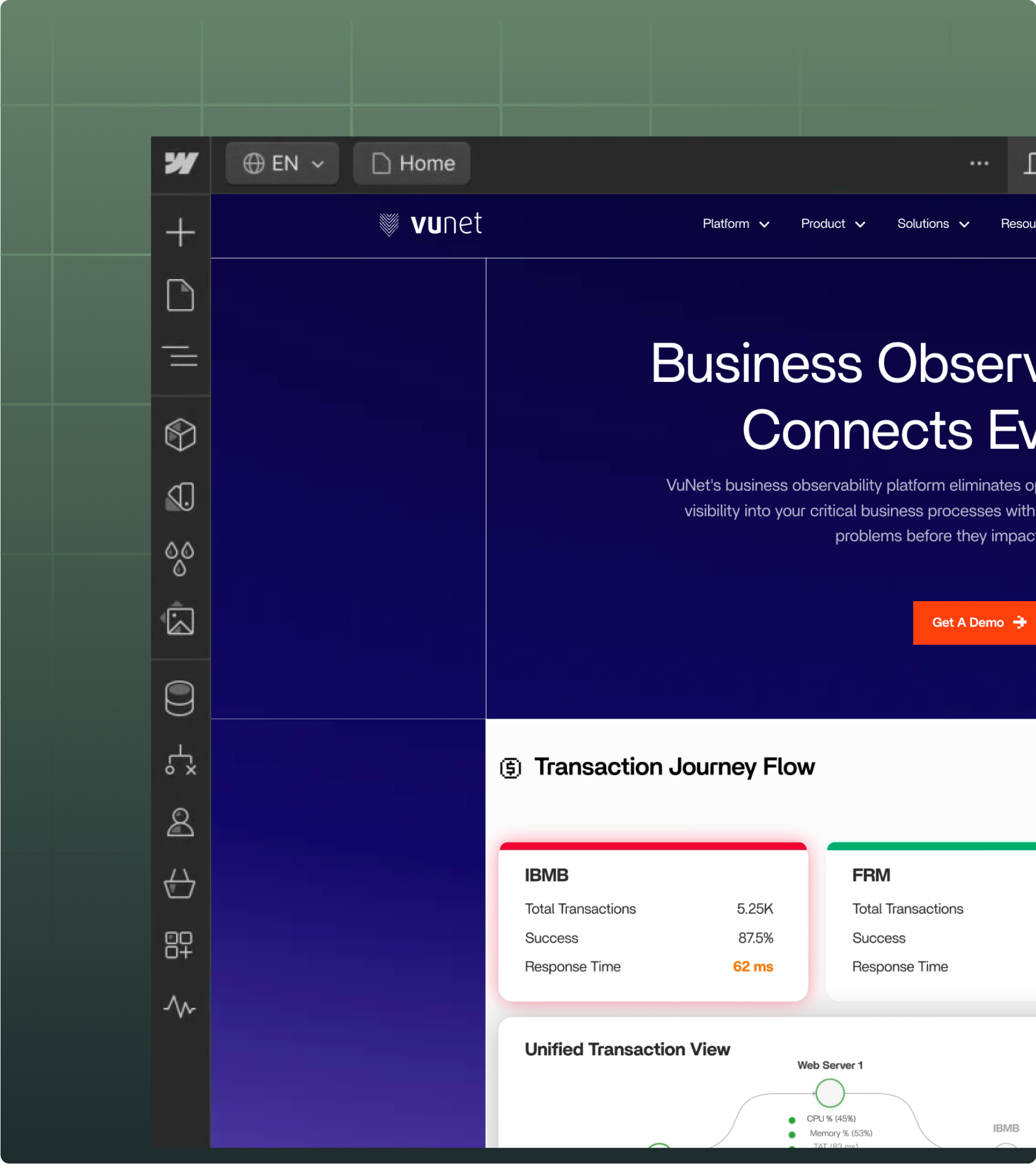Open the Ecommerce basket panel
Screen dimensions: 1036x1170
[180, 884]
